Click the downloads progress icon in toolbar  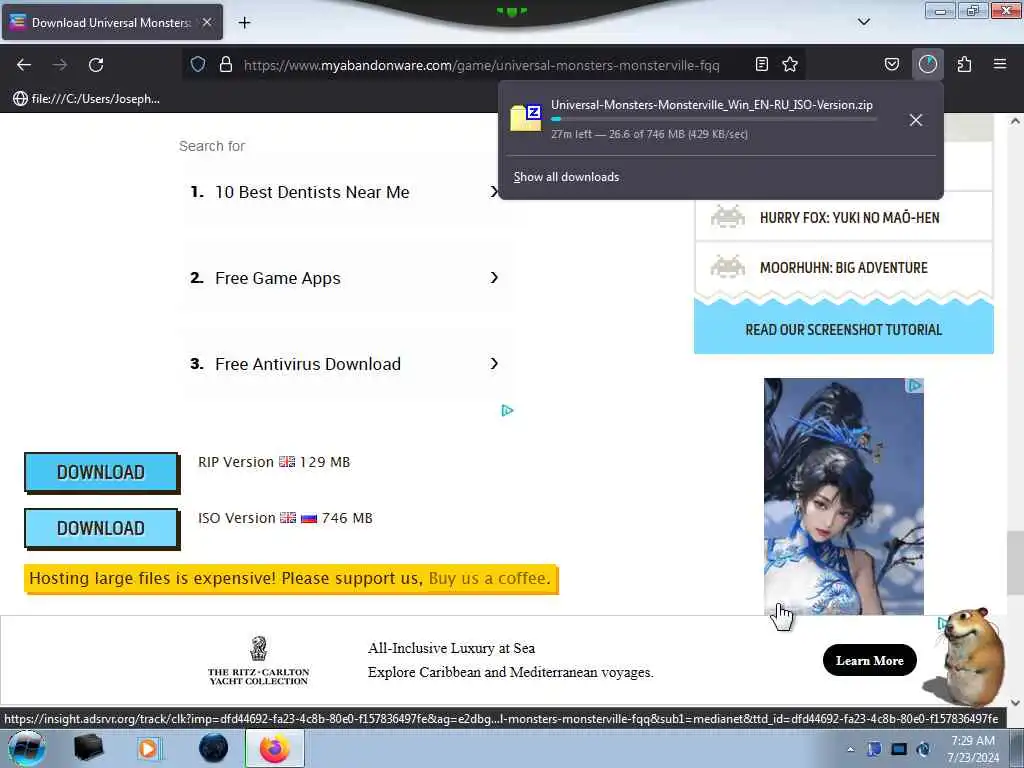click(927, 64)
